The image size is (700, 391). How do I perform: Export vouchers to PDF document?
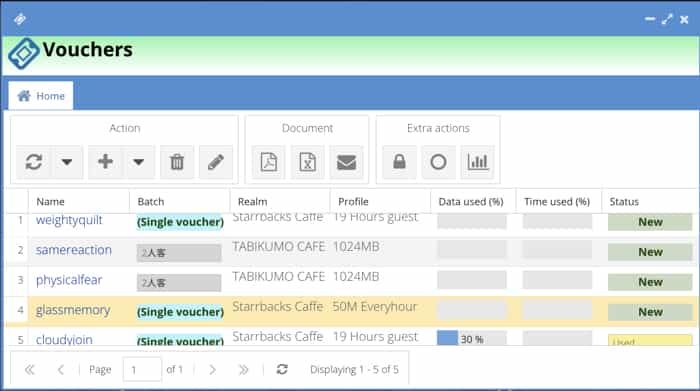[x=269, y=162]
